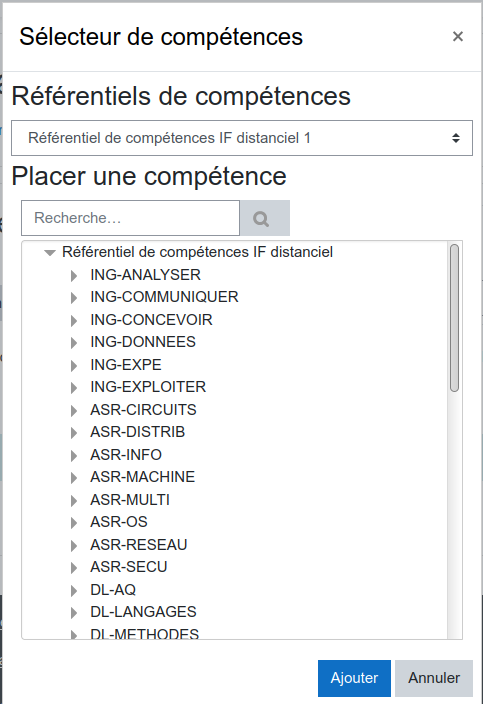Click the competency tree scrollbar thumb
The height and width of the screenshot is (704, 483).
(454, 318)
